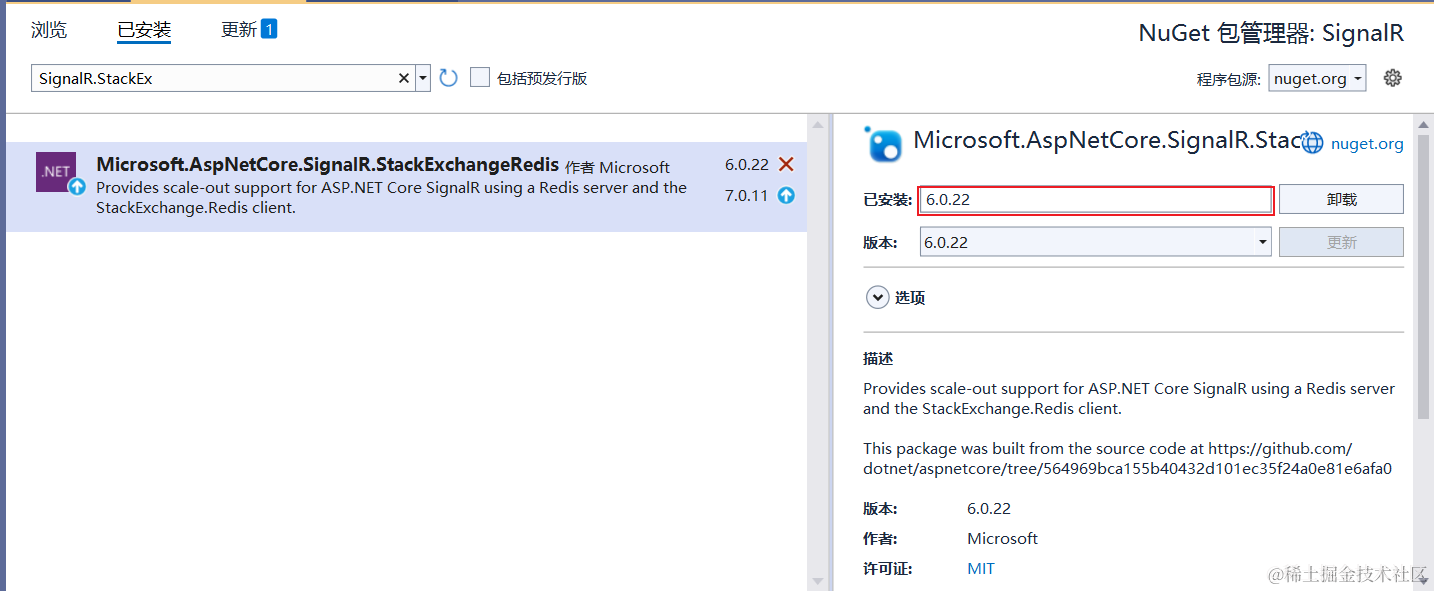Viewport: 1434px width, 591px height.
Task: Open the search box dropdown arrow
Action: pyautogui.click(x=422, y=77)
